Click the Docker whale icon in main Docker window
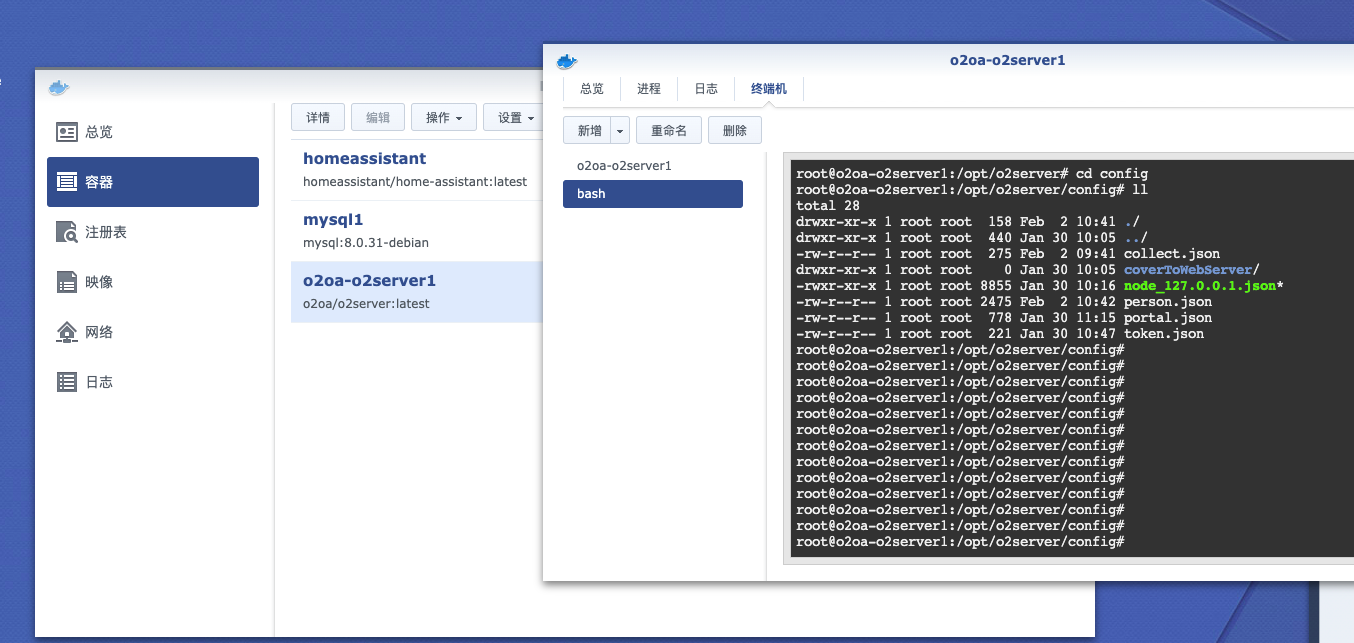This screenshot has height=643, width=1354. pos(59,88)
